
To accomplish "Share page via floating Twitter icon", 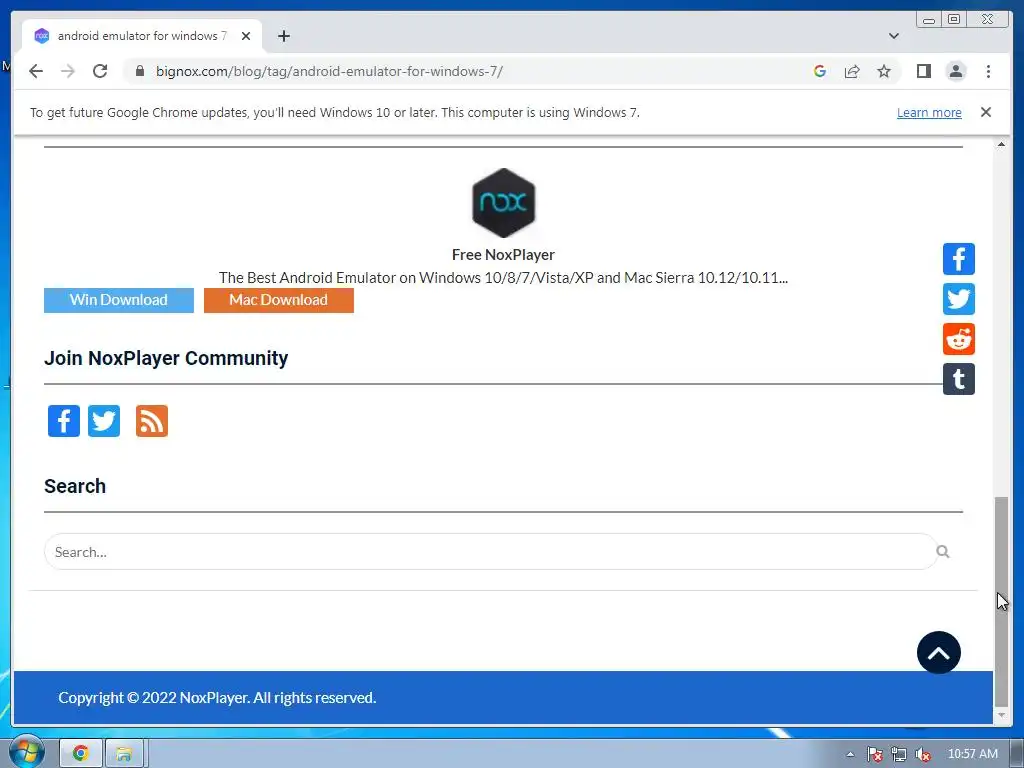I will (x=959, y=299).
